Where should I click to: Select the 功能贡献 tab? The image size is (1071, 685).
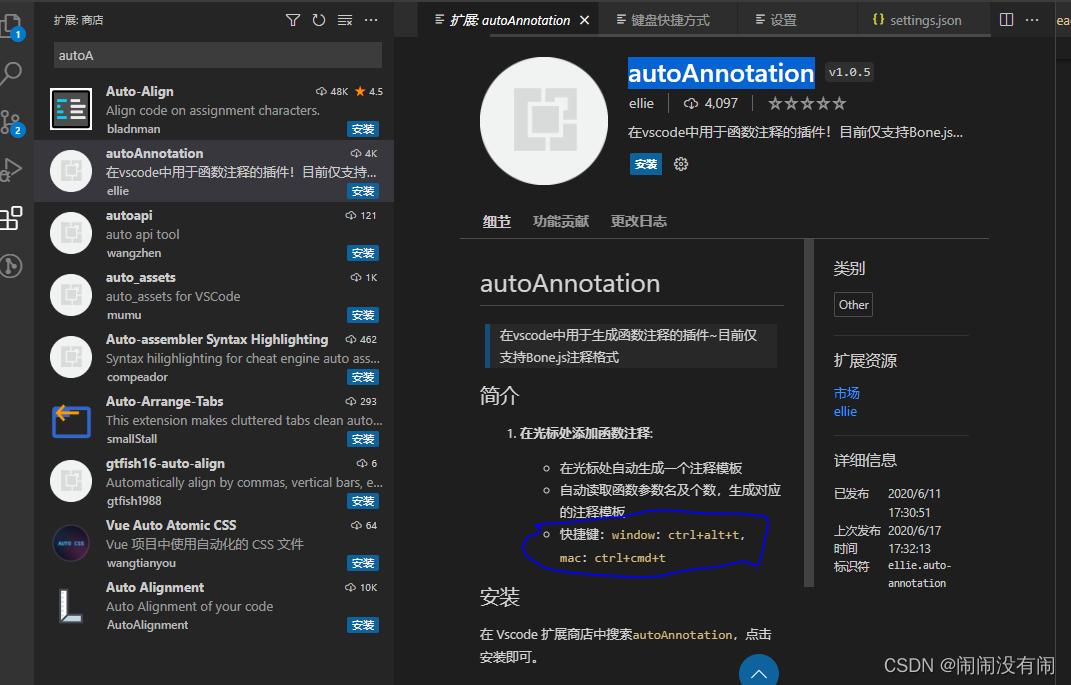pyautogui.click(x=561, y=221)
